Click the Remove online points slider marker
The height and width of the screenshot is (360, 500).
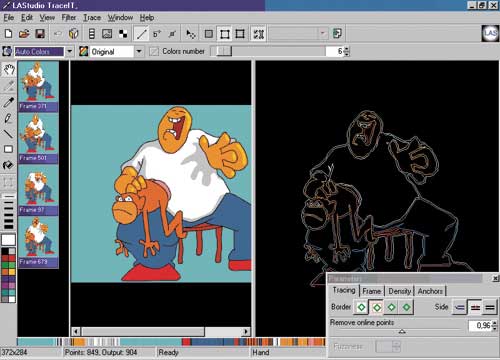pos(402,331)
